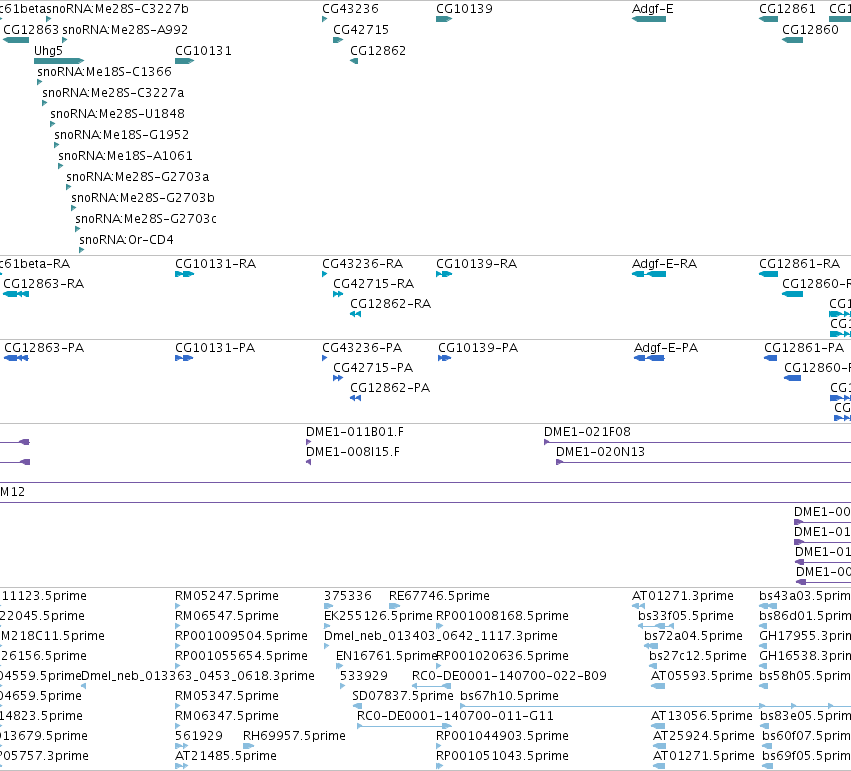This screenshot has width=851, height=771.
Task: Click the CG10131 gene label
Action: (203, 51)
